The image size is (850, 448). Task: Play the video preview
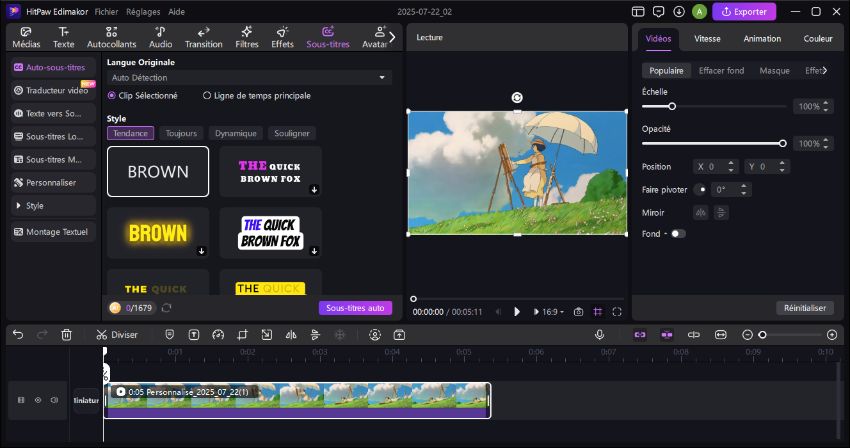tap(517, 312)
